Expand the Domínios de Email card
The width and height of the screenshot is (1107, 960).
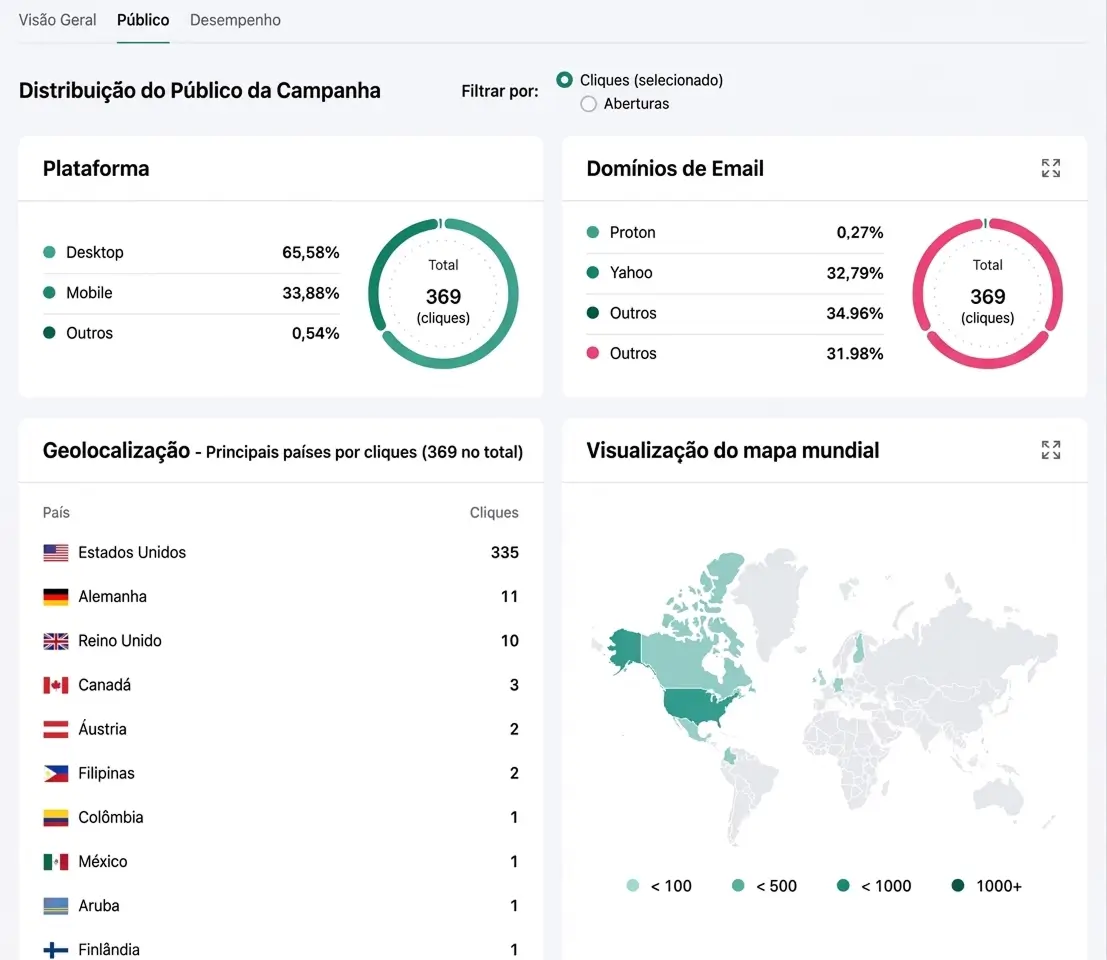click(x=1050, y=168)
